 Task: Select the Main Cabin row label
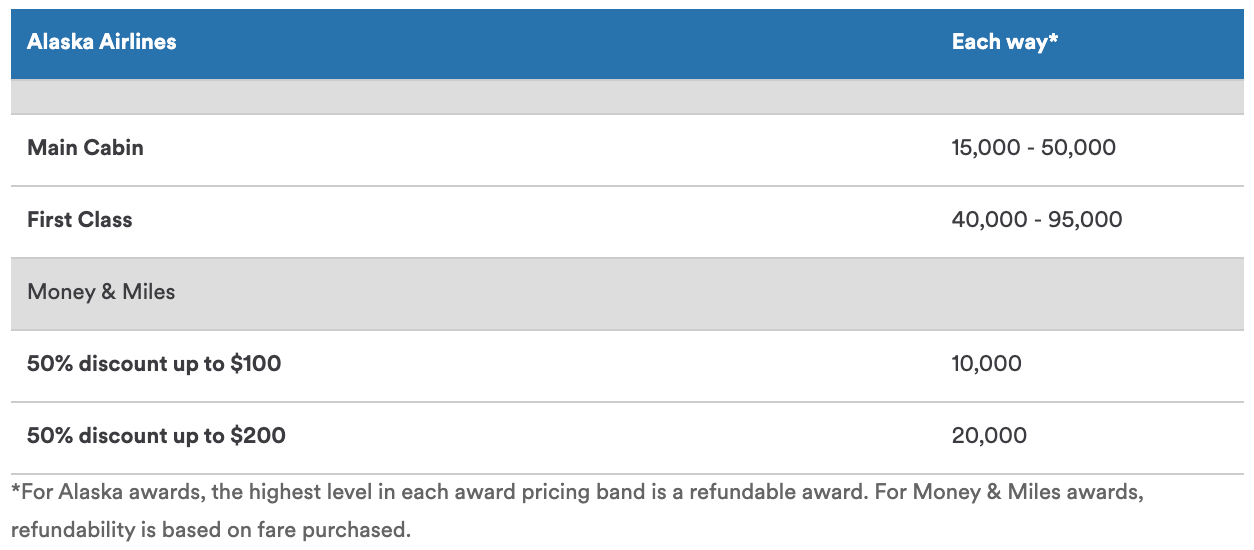coord(85,148)
